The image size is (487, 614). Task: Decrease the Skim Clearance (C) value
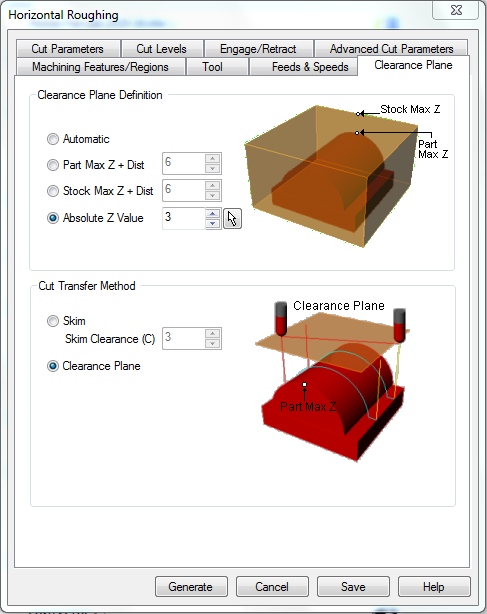pos(213,343)
